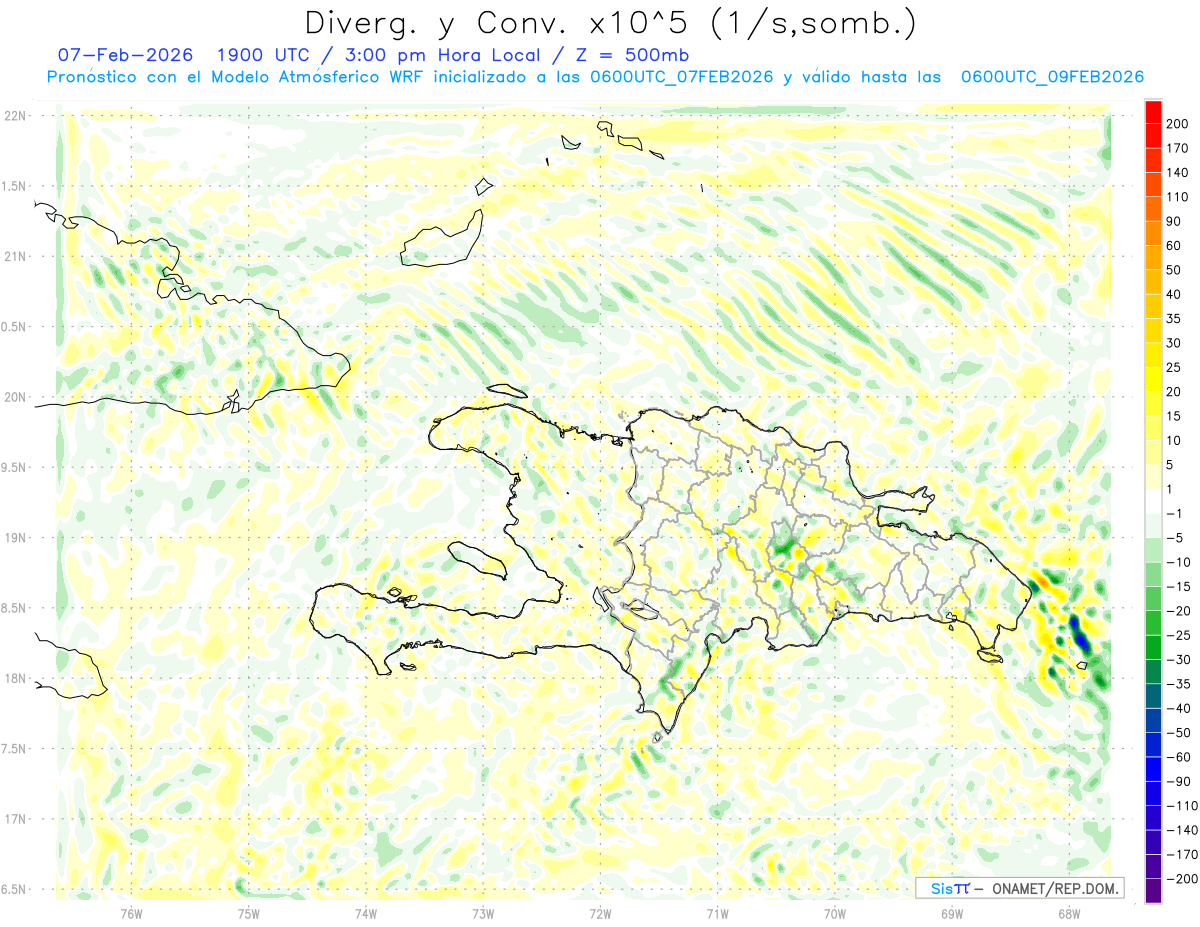Click the '70W' longitude label
Image resolution: width=1200 pixels, height=927 pixels.
click(x=834, y=913)
